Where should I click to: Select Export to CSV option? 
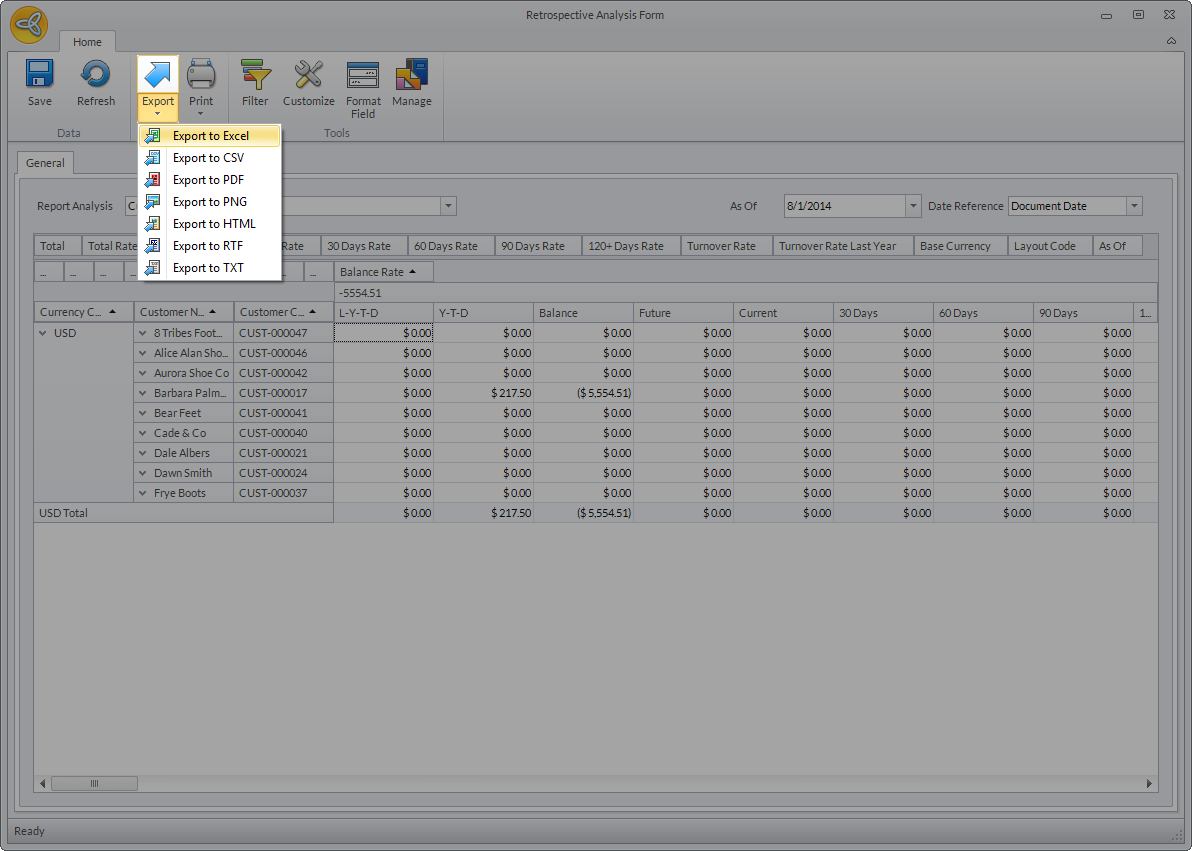(208, 158)
